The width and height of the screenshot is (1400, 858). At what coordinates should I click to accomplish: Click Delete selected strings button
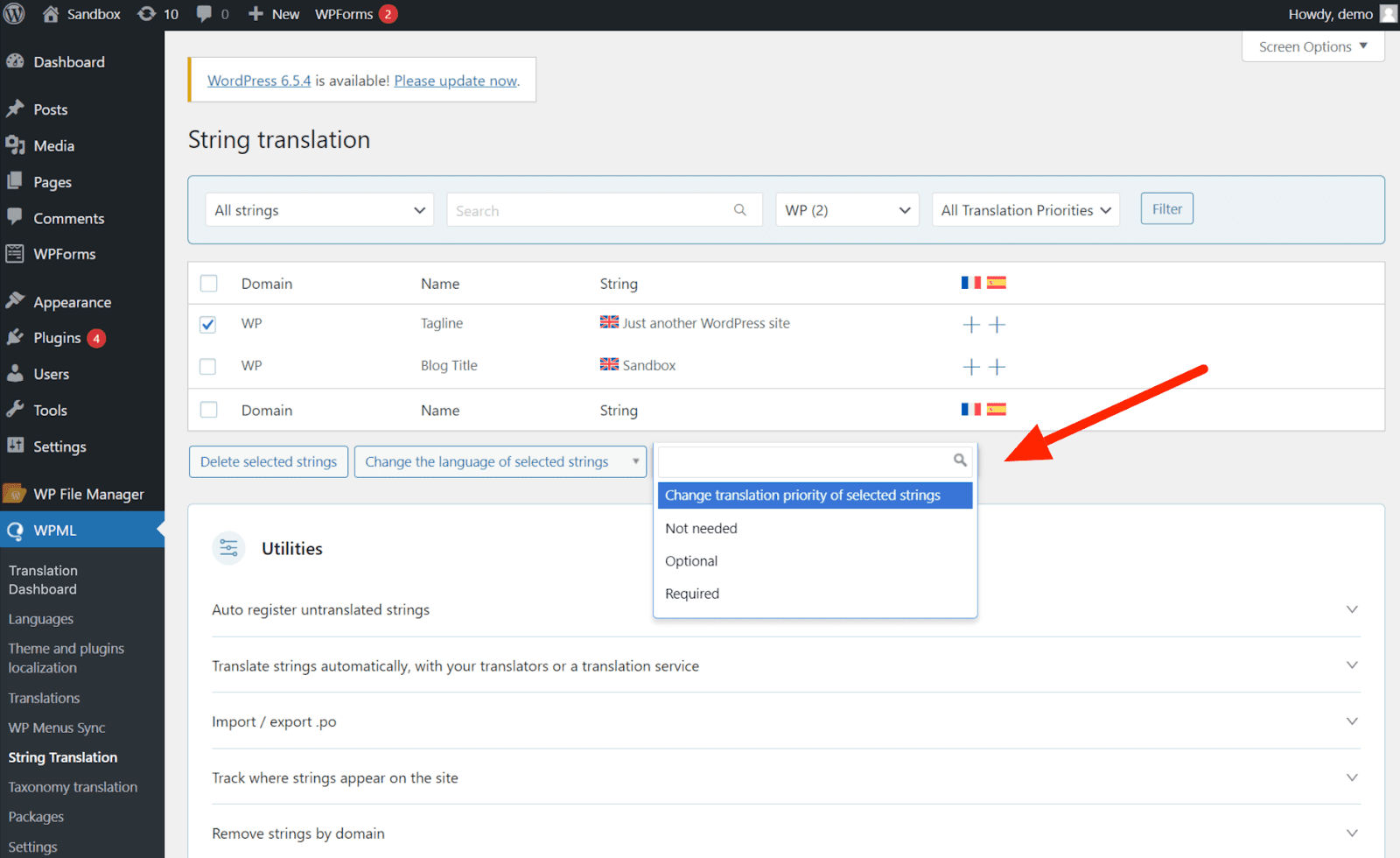click(x=269, y=461)
